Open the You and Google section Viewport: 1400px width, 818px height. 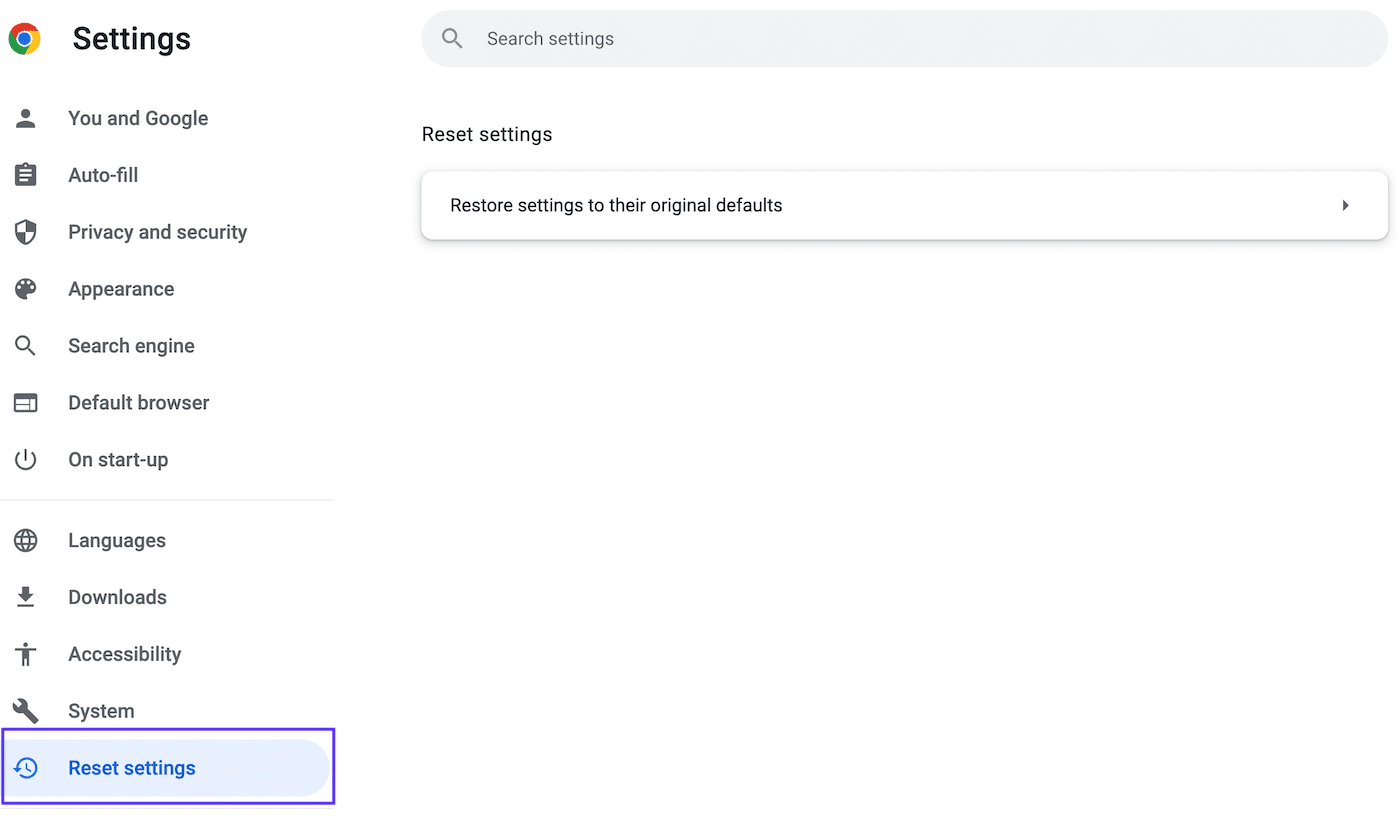pos(138,118)
